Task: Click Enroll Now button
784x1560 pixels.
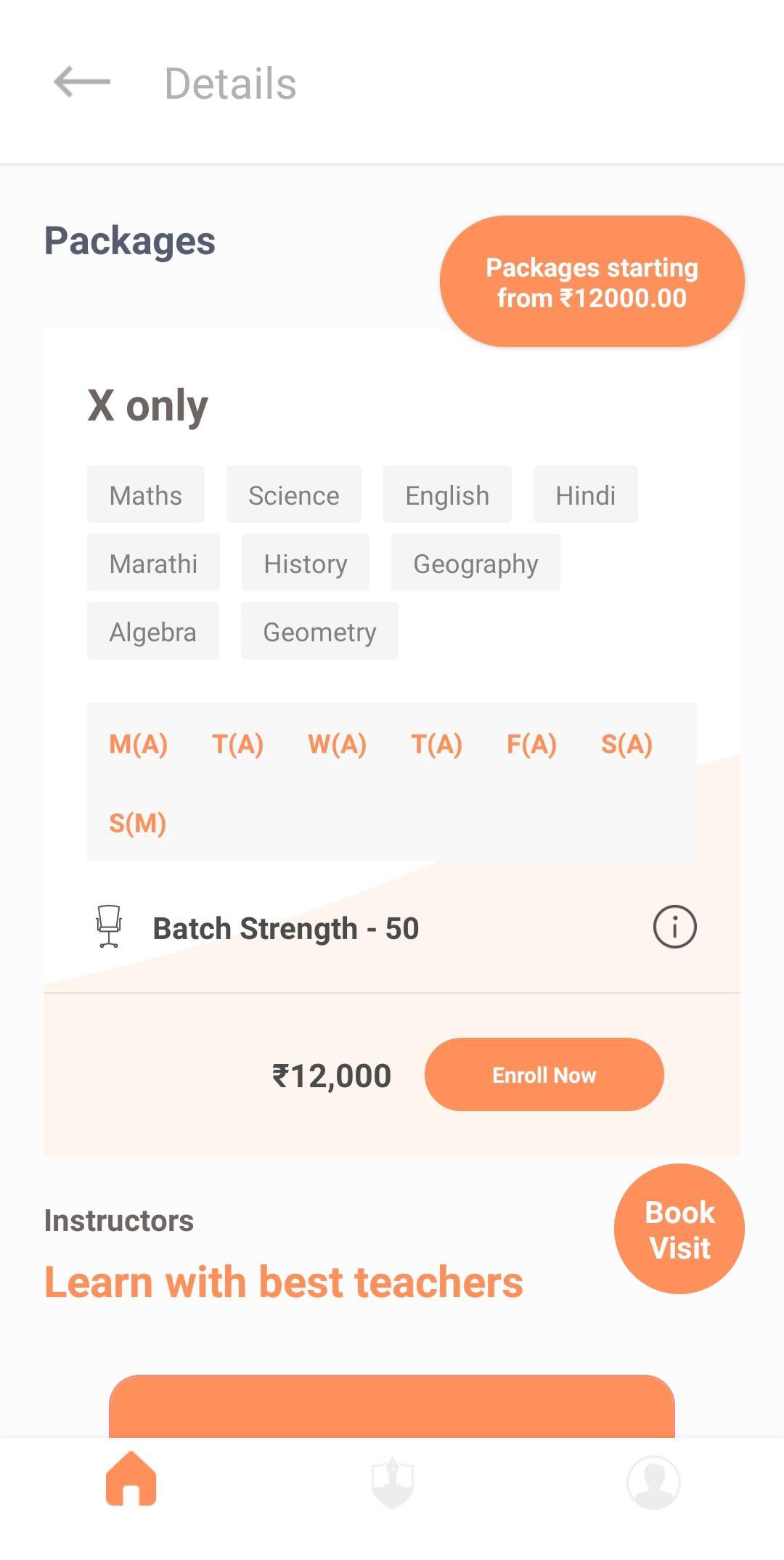Action: click(x=544, y=1074)
